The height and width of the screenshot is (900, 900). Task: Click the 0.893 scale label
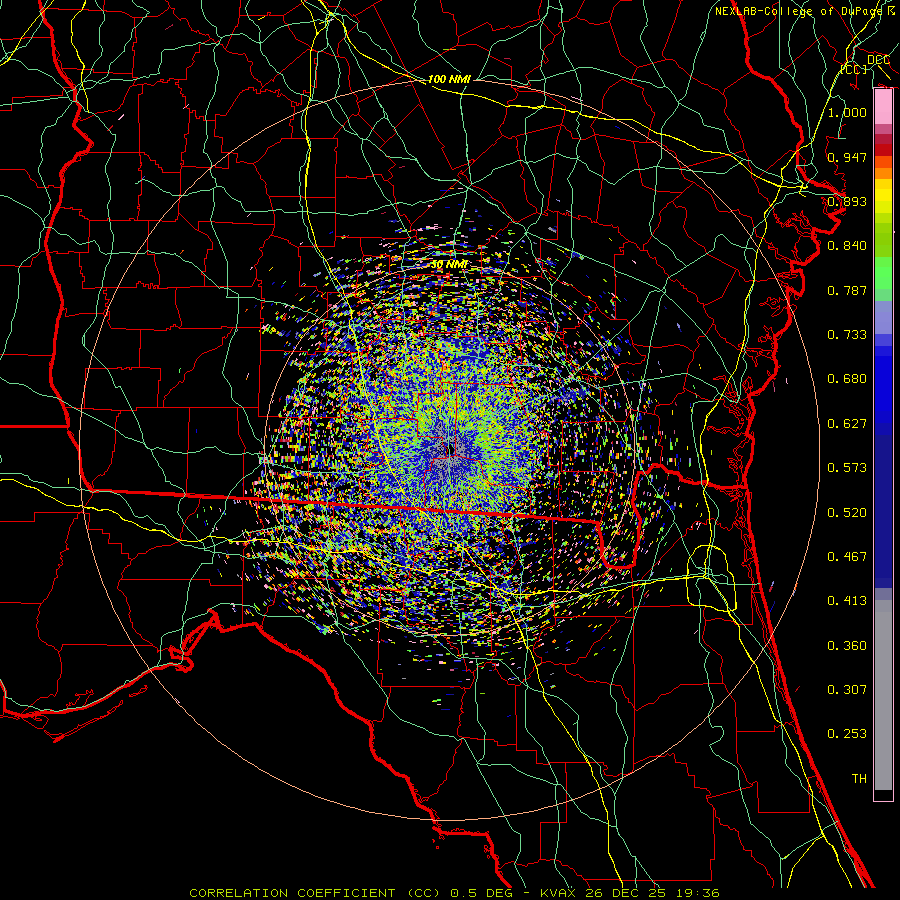tap(847, 201)
